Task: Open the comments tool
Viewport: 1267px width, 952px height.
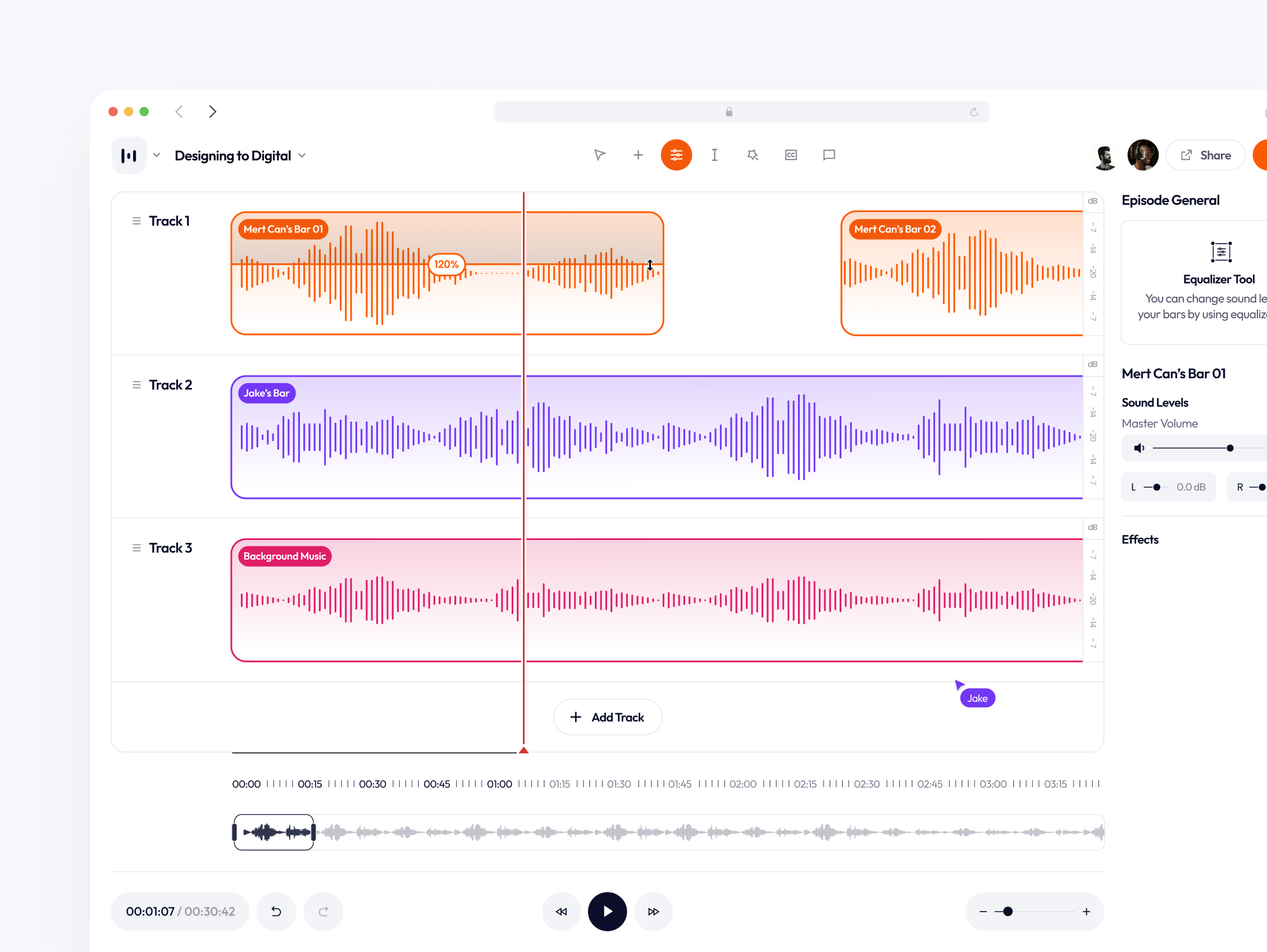Action: tap(828, 154)
